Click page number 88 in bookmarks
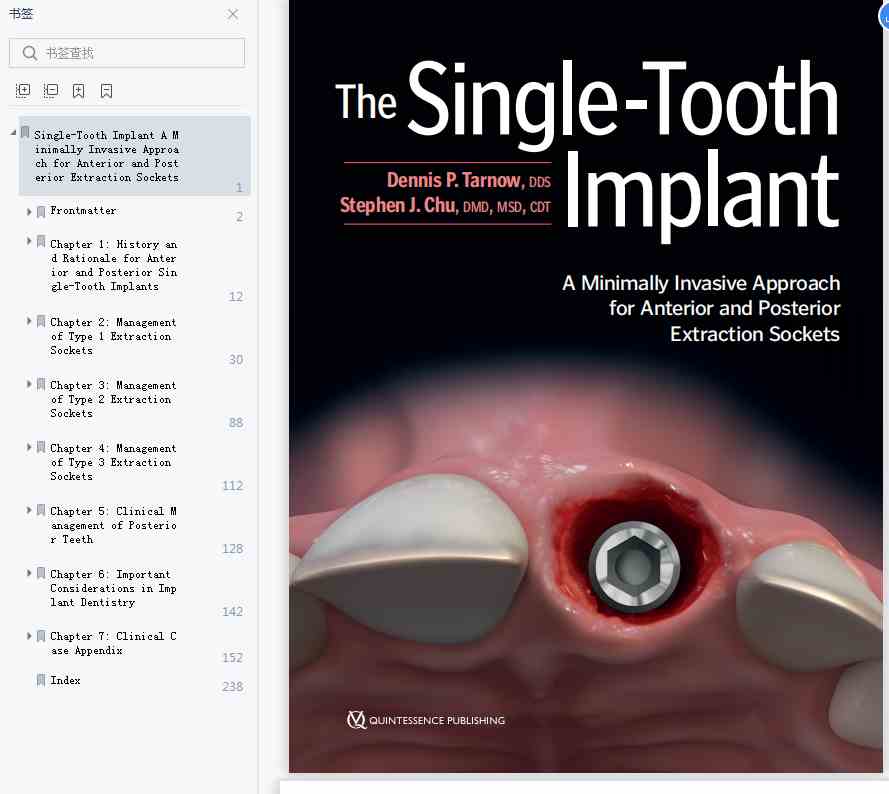 coord(236,423)
